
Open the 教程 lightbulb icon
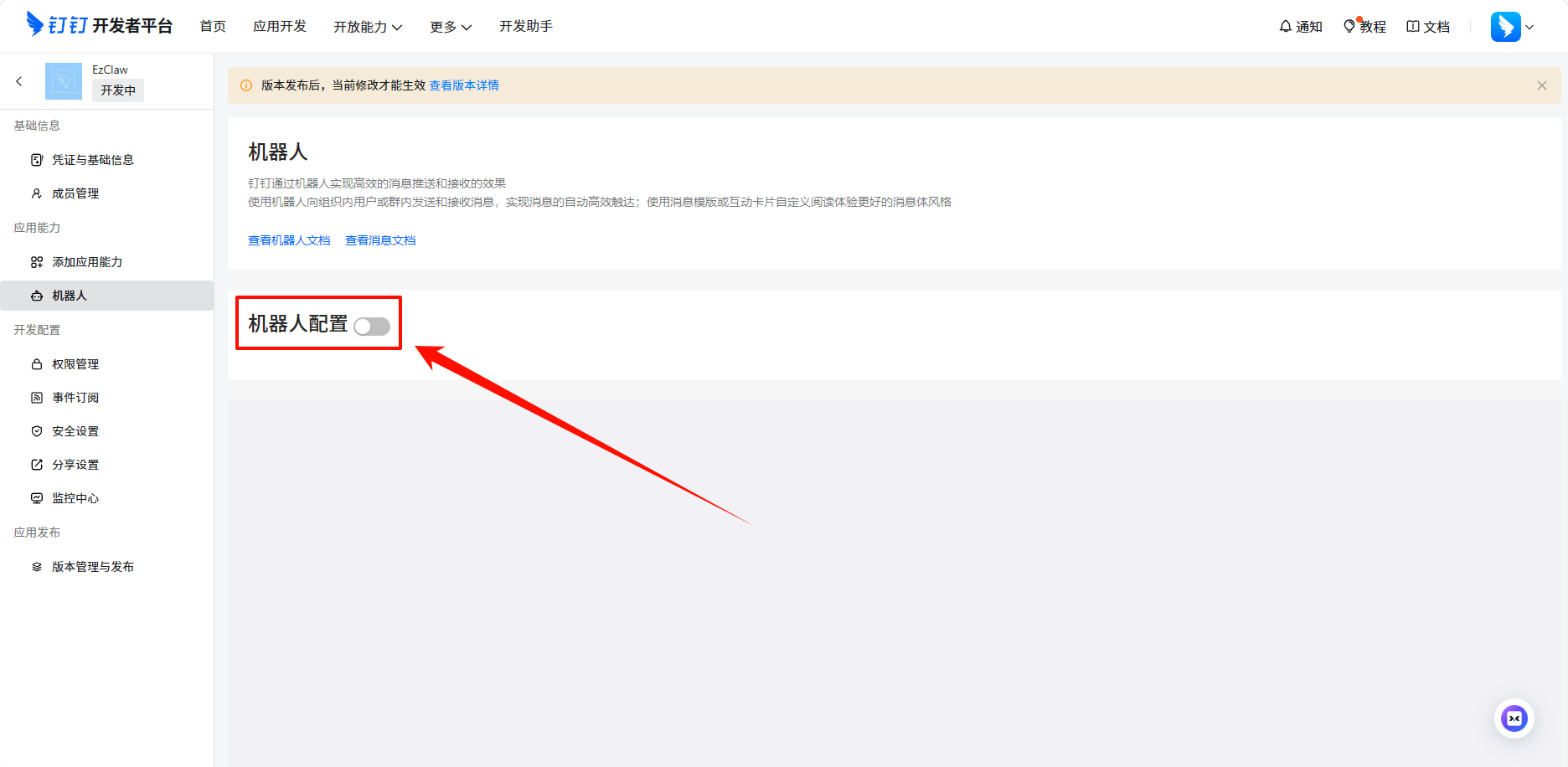1349,27
